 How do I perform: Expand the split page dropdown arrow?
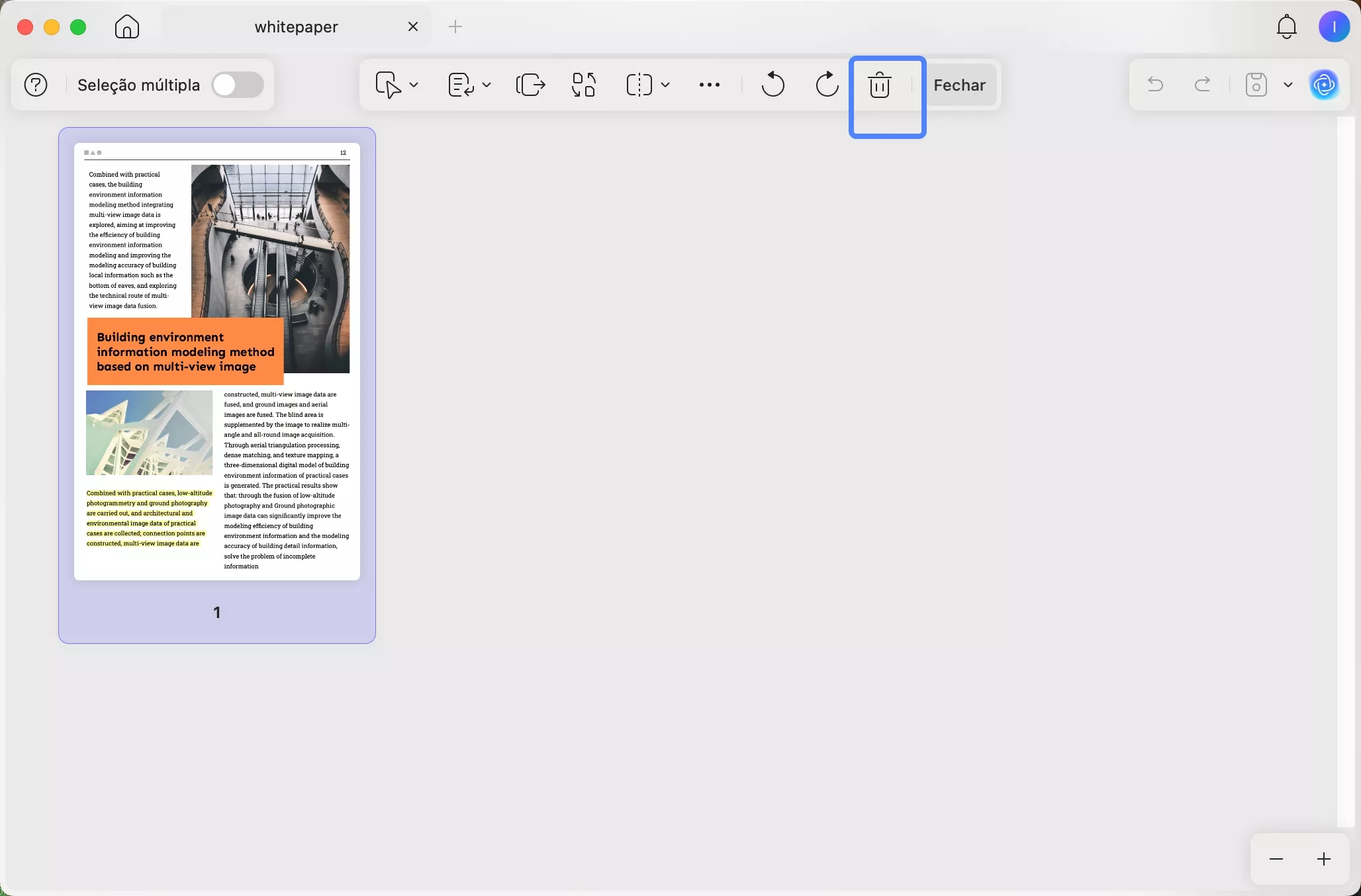coord(665,85)
